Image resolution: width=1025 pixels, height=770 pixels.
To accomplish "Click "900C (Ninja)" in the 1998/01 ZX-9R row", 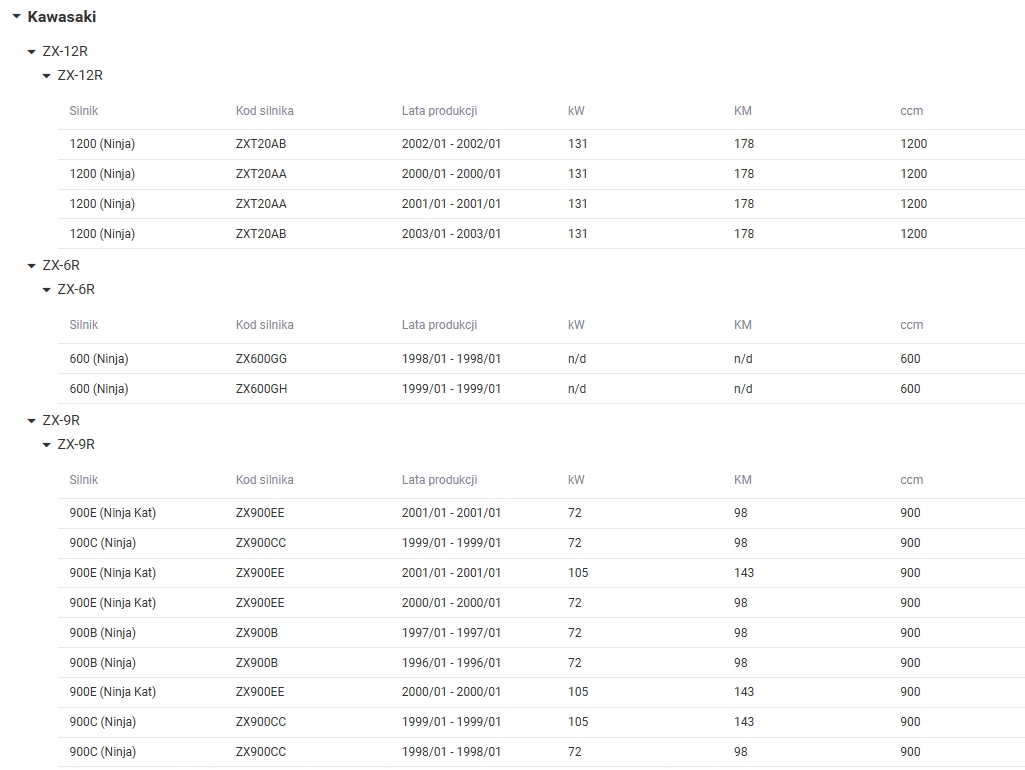I will click(x=103, y=752).
